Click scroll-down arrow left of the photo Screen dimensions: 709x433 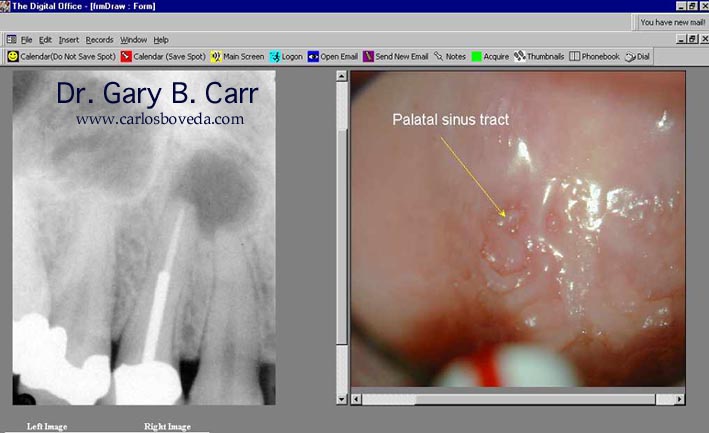[343, 399]
